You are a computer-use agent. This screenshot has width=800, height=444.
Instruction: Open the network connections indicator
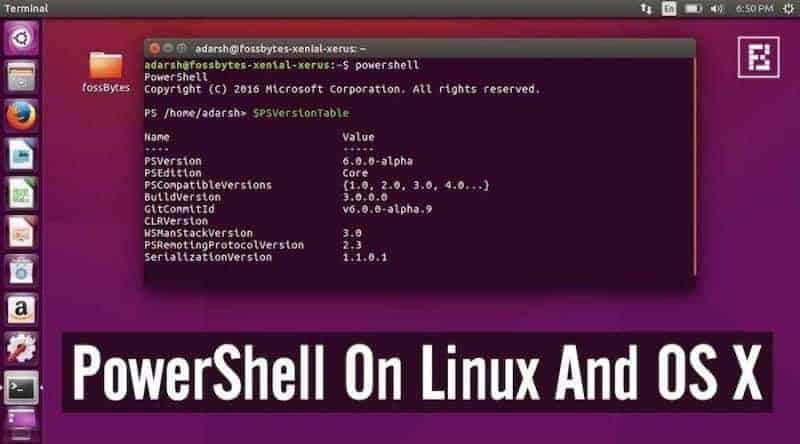646,9
